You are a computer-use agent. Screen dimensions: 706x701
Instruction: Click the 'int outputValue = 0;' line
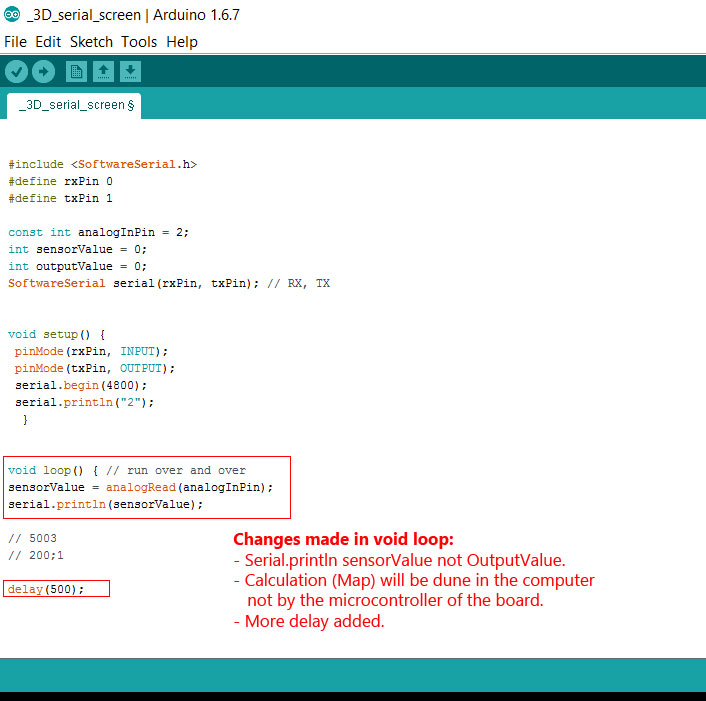coord(77,267)
